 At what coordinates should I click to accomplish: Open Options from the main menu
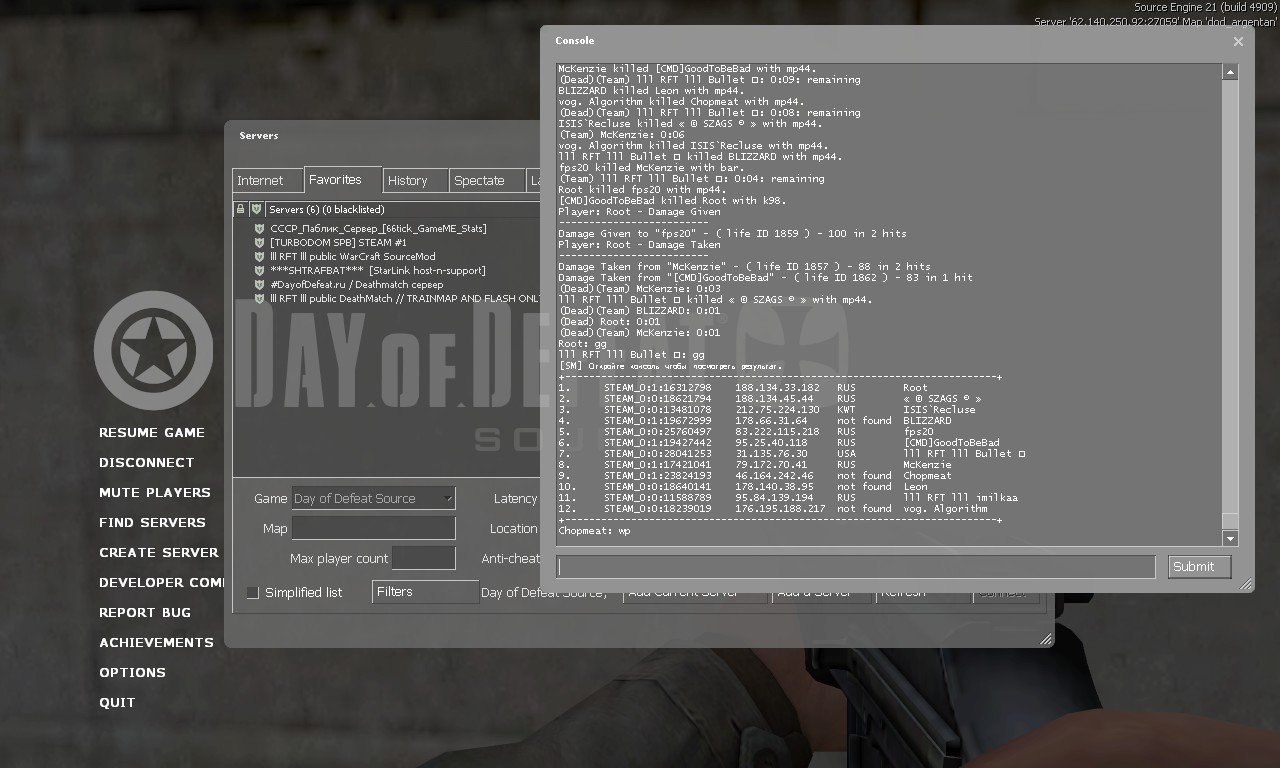132,672
